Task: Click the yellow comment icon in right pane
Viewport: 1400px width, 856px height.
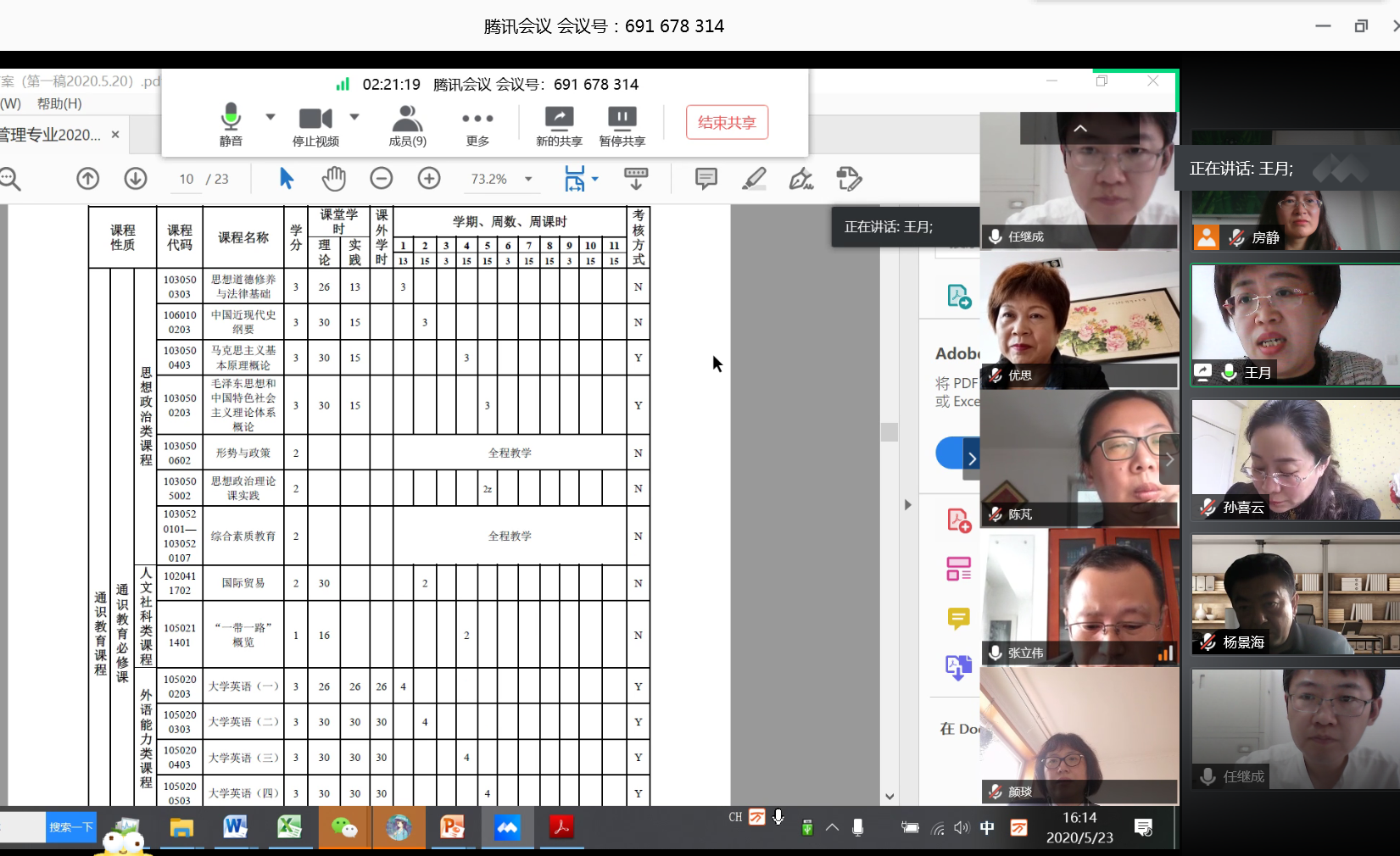Action: click(959, 619)
